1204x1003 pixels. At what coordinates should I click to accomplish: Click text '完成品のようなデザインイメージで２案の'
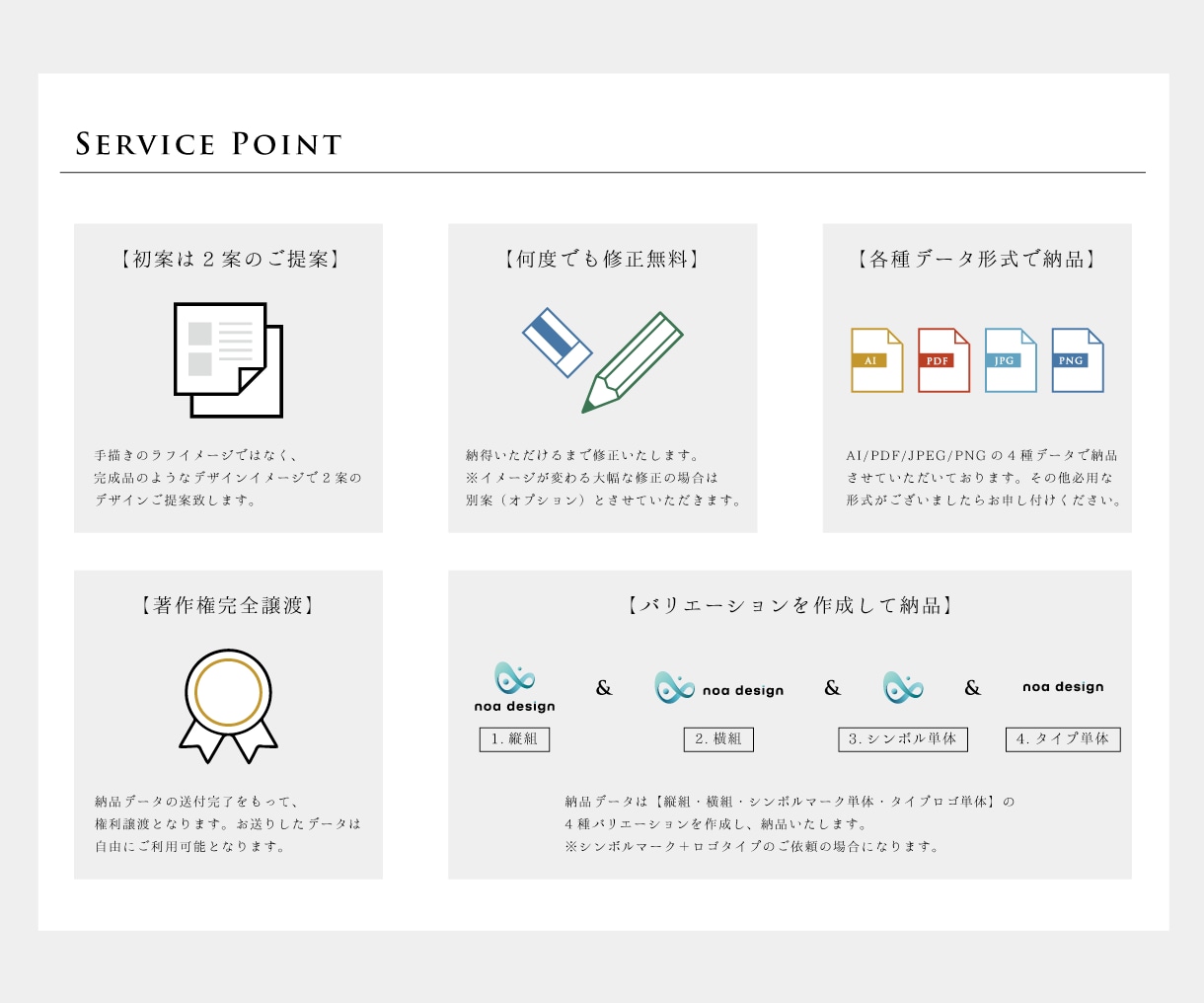click(228, 478)
